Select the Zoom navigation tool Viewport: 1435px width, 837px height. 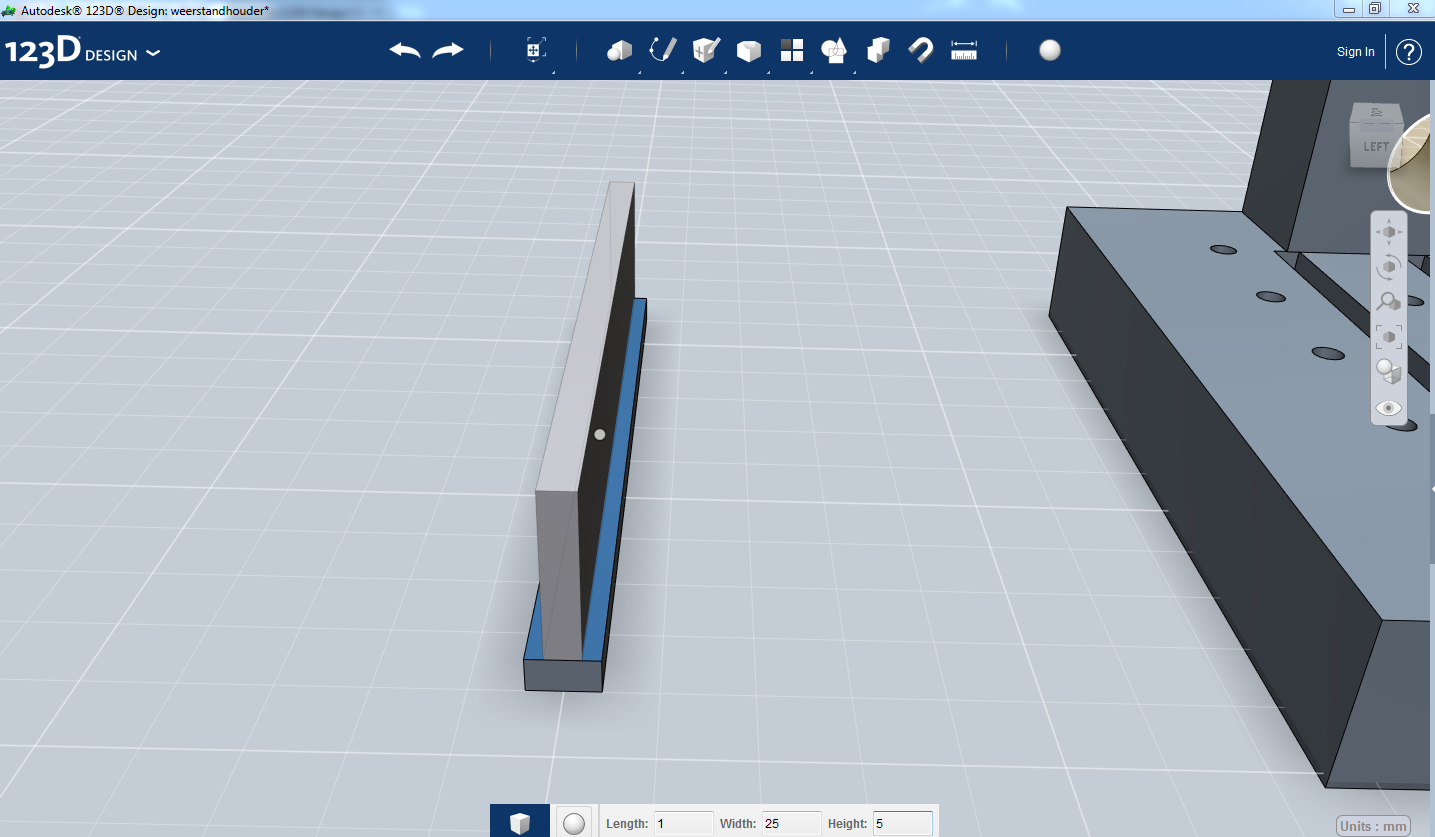click(1389, 301)
